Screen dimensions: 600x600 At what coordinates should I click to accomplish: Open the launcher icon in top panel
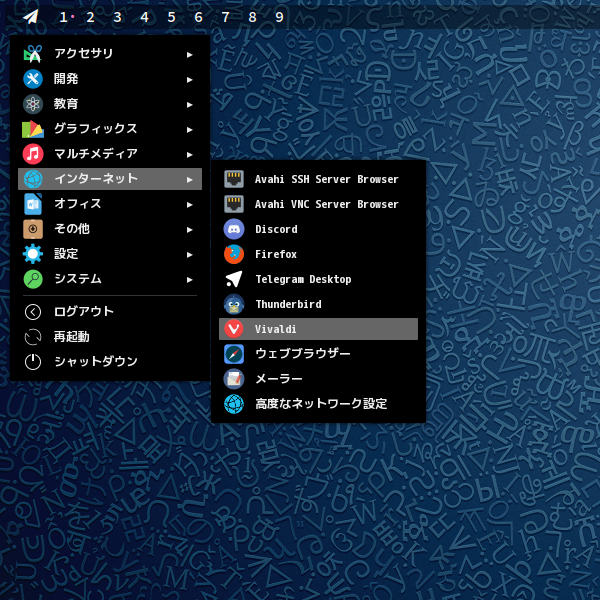31,17
